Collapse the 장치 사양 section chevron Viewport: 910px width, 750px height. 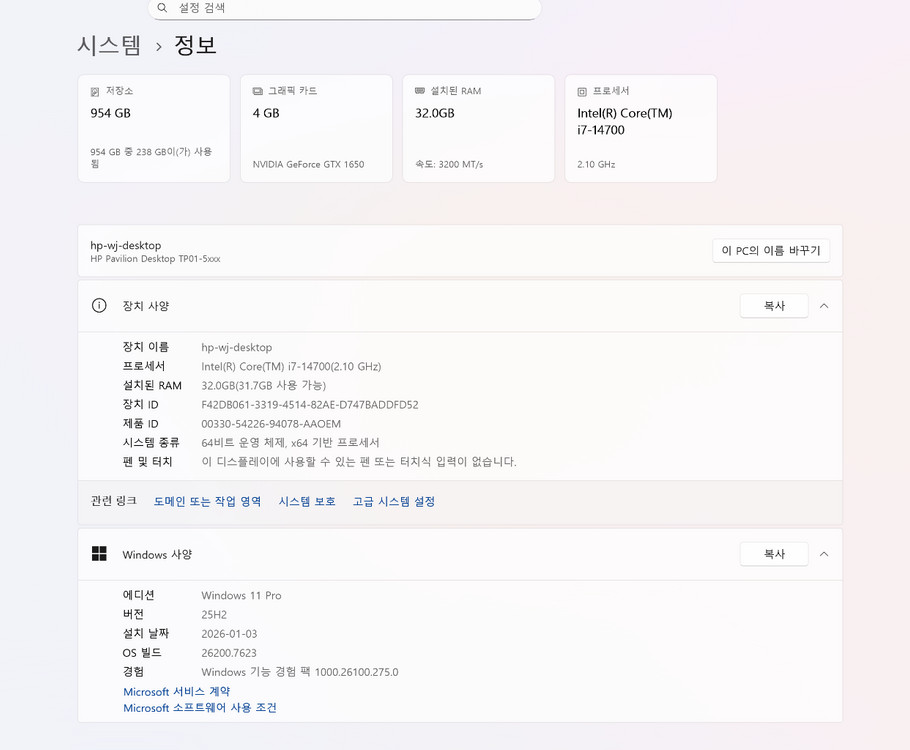(823, 306)
